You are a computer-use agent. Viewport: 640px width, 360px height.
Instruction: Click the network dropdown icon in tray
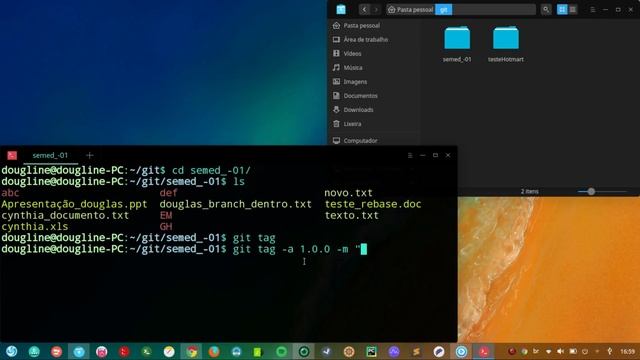coord(548,351)
